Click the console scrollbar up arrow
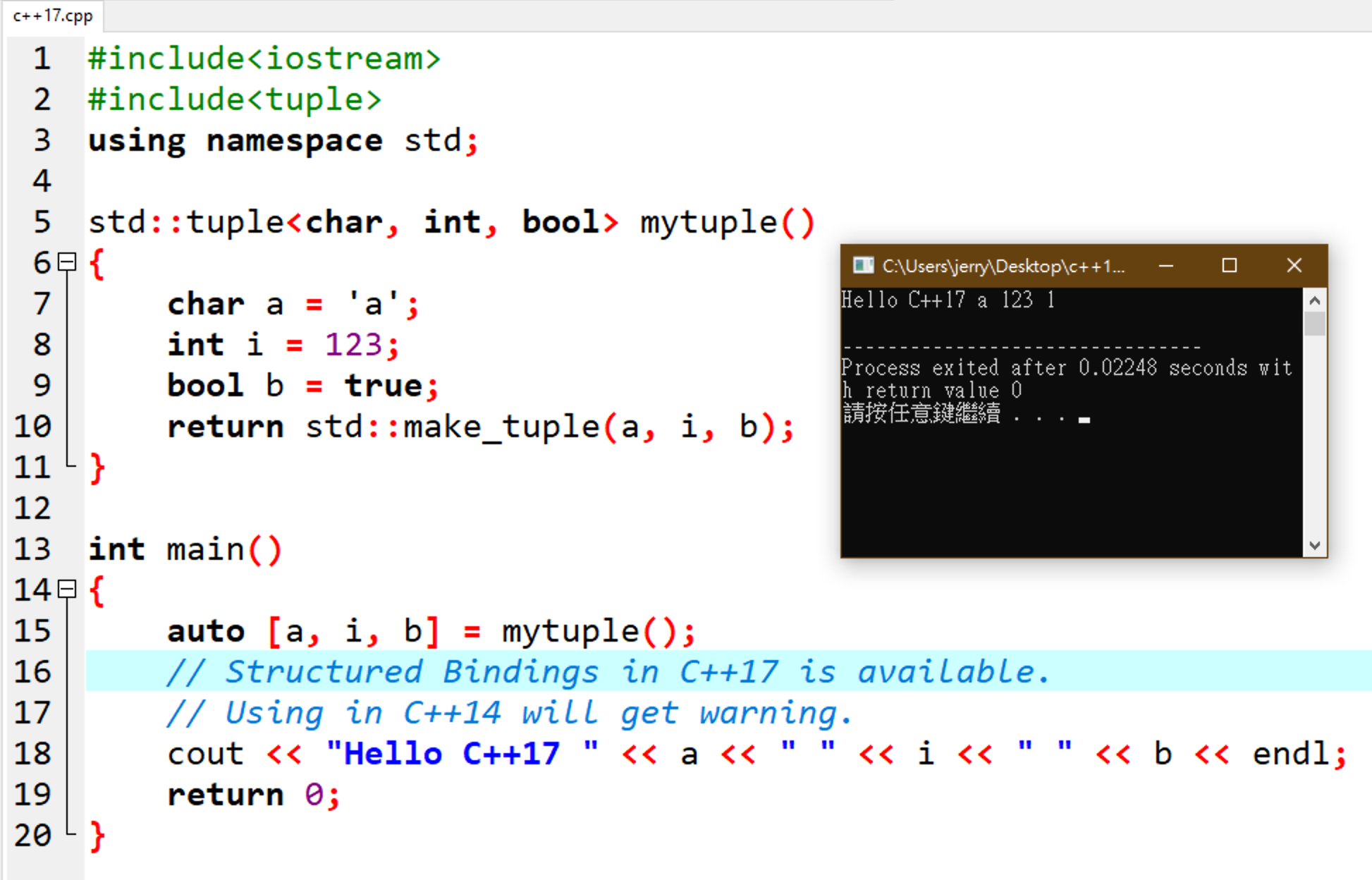The width and height of the screenshot is (1372, 880). [1314, 300]
